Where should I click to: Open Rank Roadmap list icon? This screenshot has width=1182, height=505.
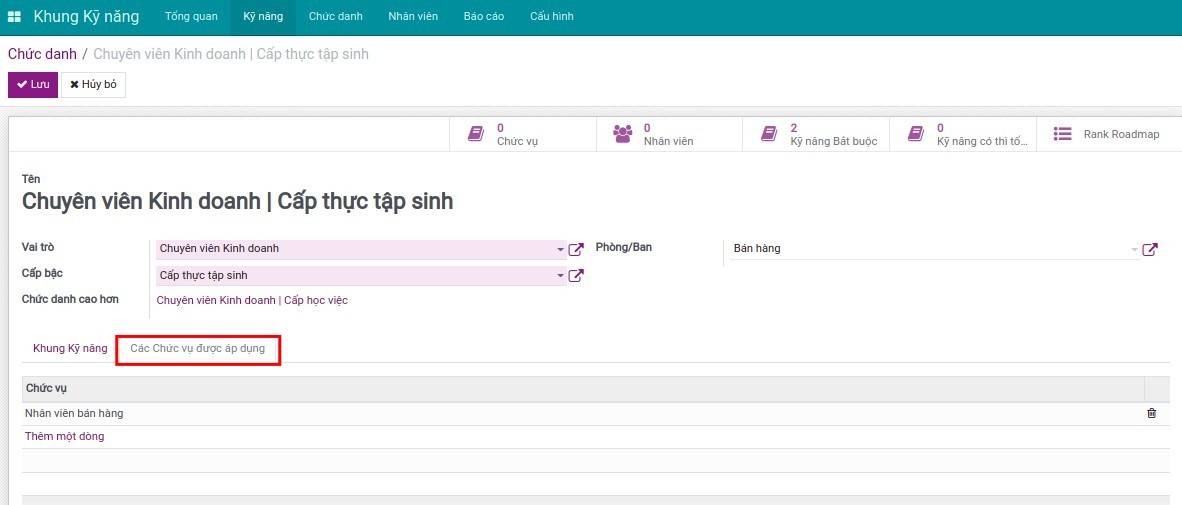click(1062, 134)
